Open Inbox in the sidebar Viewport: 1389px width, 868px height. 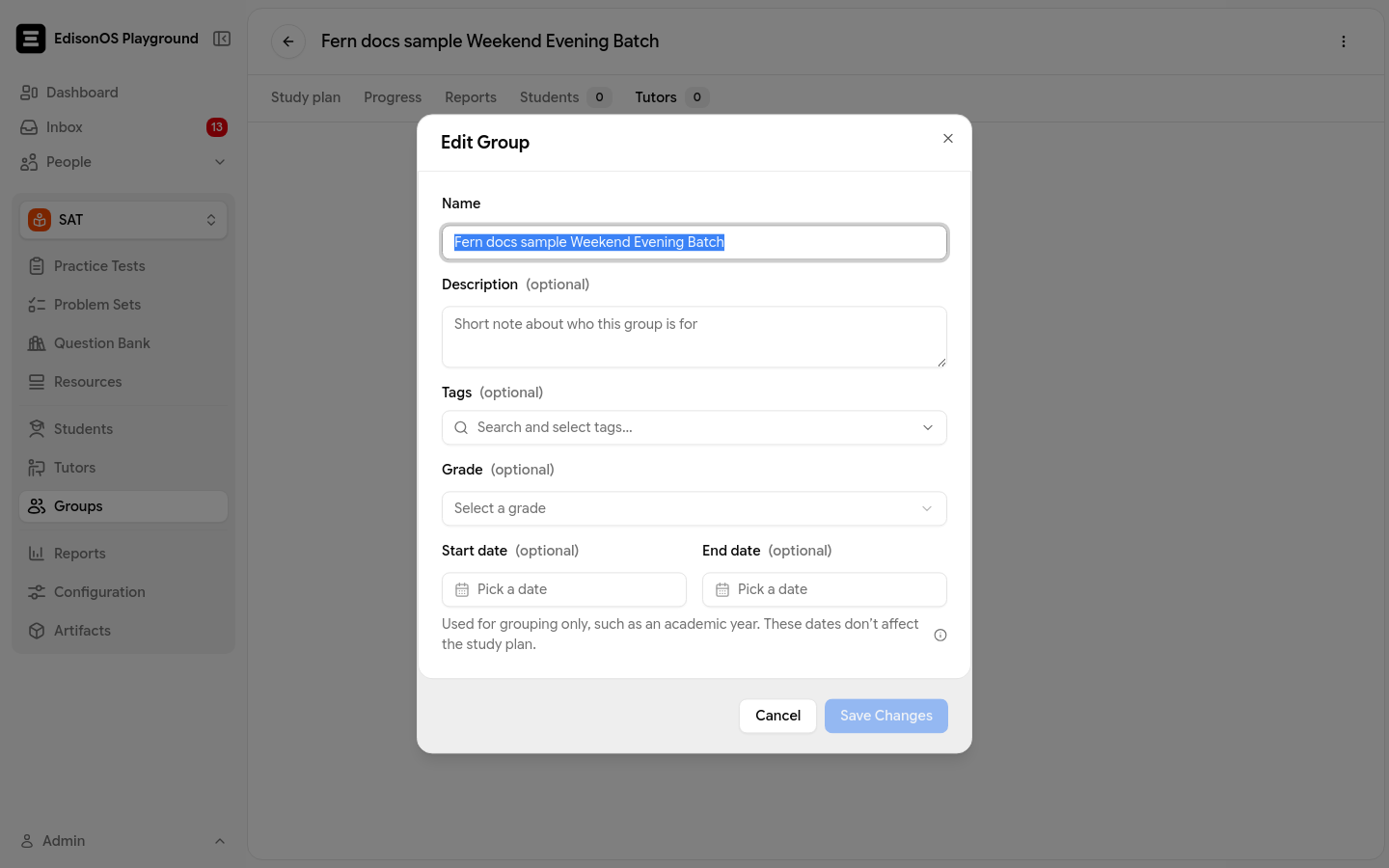[x=123, y=127]
